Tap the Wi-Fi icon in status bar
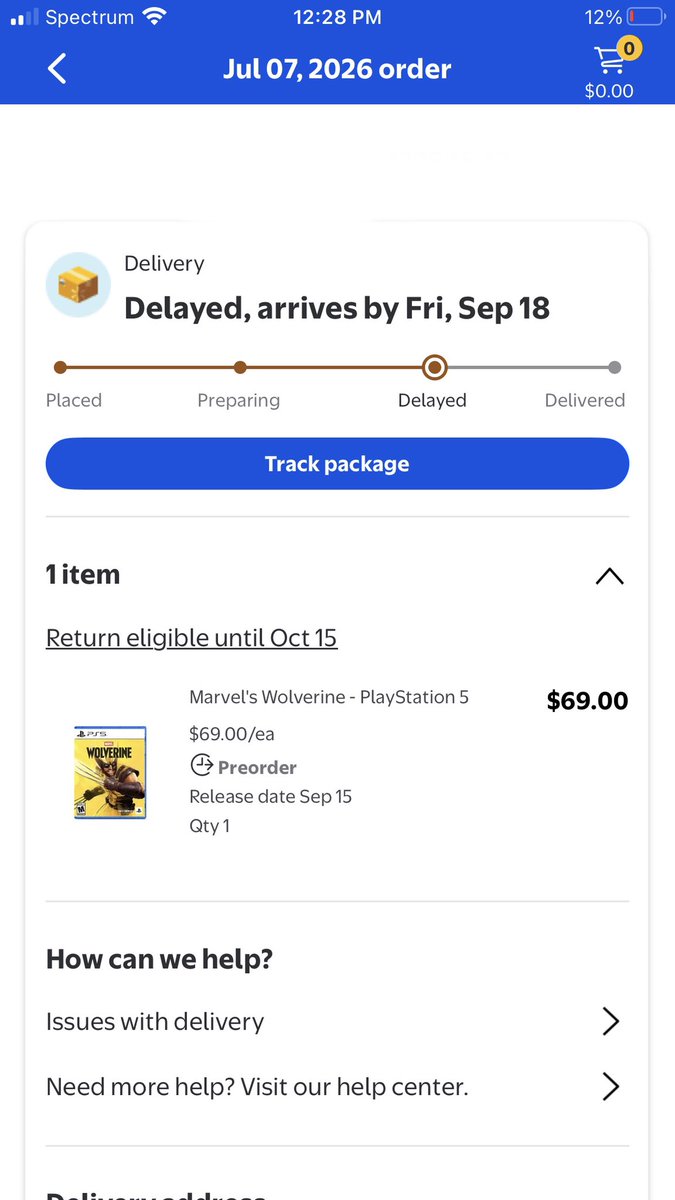Screen dimensions: 675x1200 point(154,17)
